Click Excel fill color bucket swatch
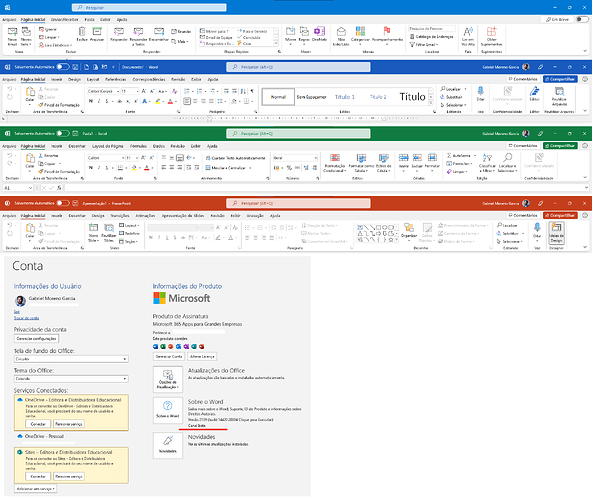 [134, 168]
